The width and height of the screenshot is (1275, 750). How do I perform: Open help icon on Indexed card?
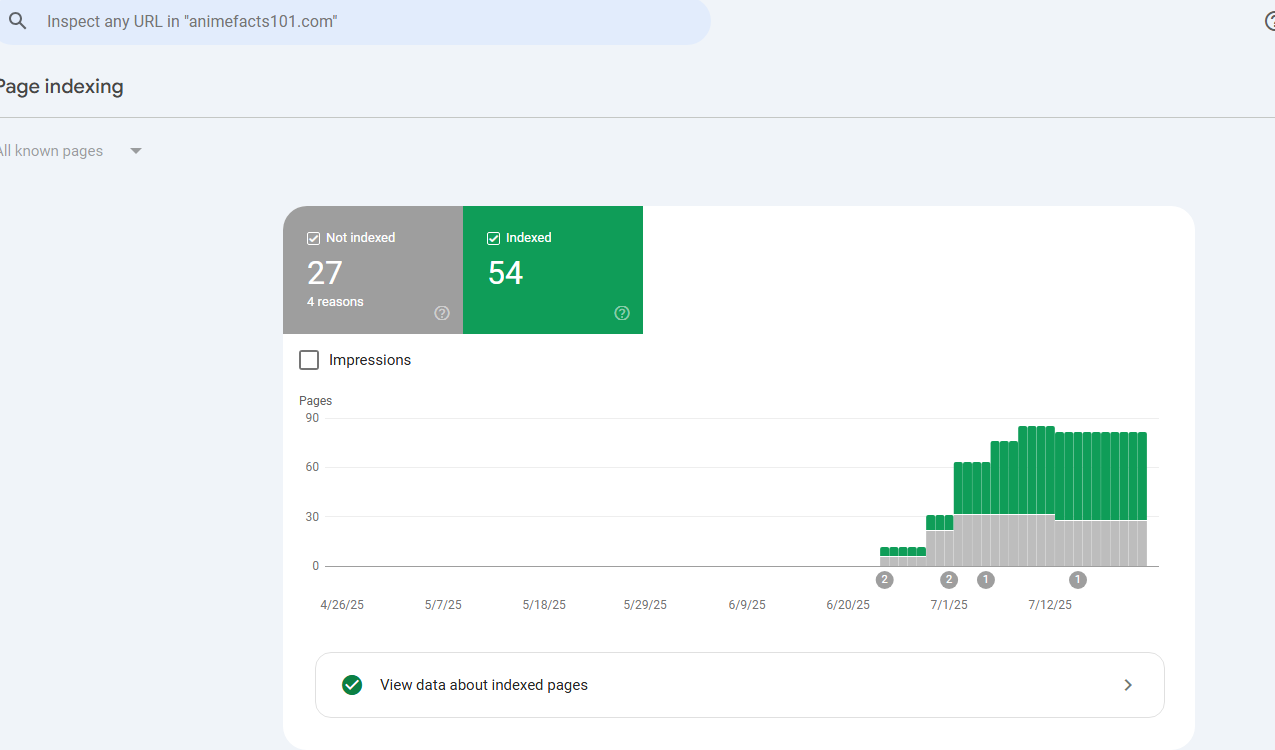622,313
